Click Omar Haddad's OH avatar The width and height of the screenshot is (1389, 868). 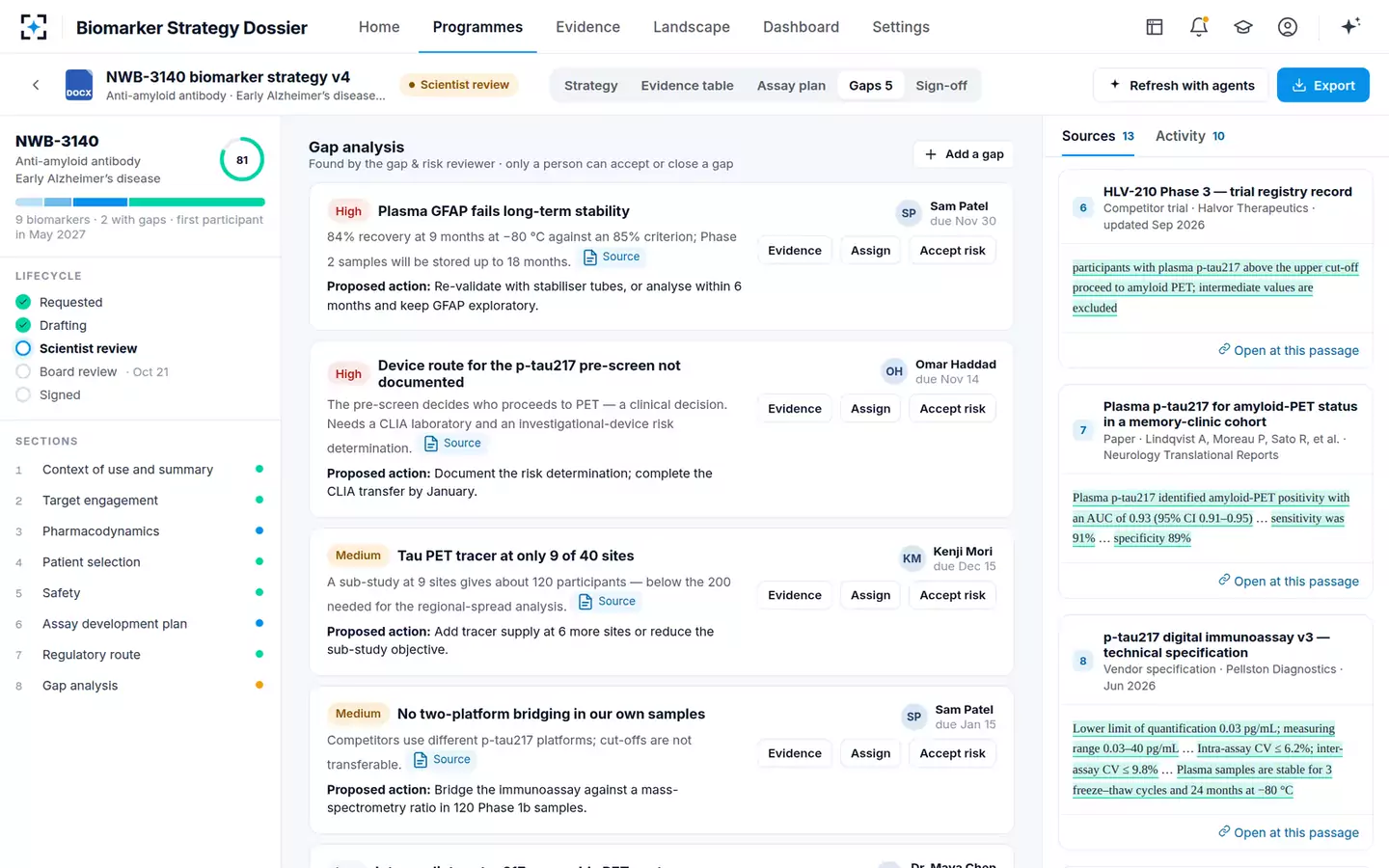pos(894,371)
